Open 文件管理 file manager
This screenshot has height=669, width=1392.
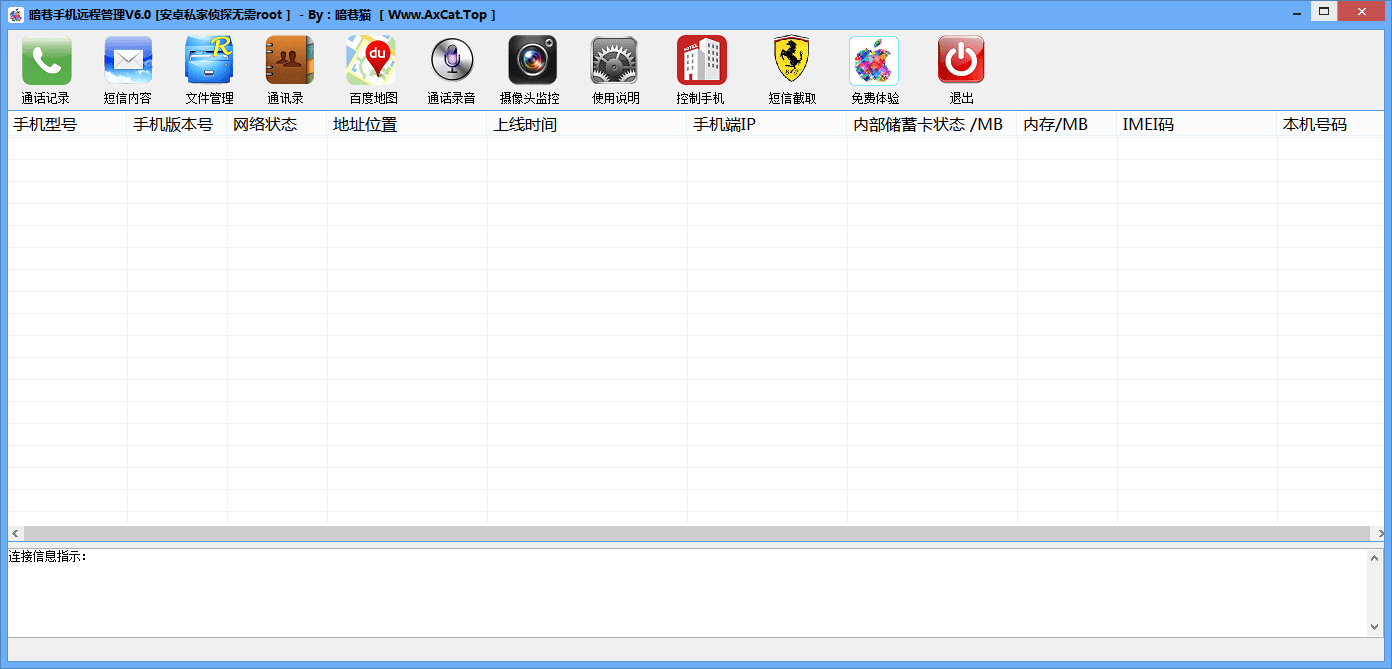[x=209, y=61]
